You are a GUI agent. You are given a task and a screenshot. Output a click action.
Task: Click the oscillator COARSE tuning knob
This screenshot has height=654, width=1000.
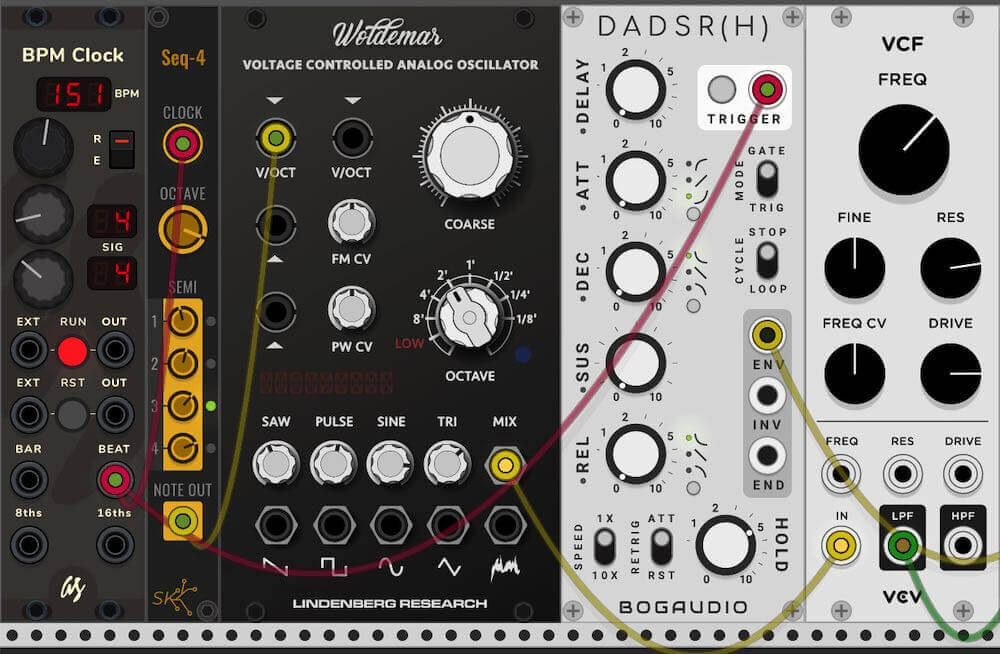(x=470, y=155)
